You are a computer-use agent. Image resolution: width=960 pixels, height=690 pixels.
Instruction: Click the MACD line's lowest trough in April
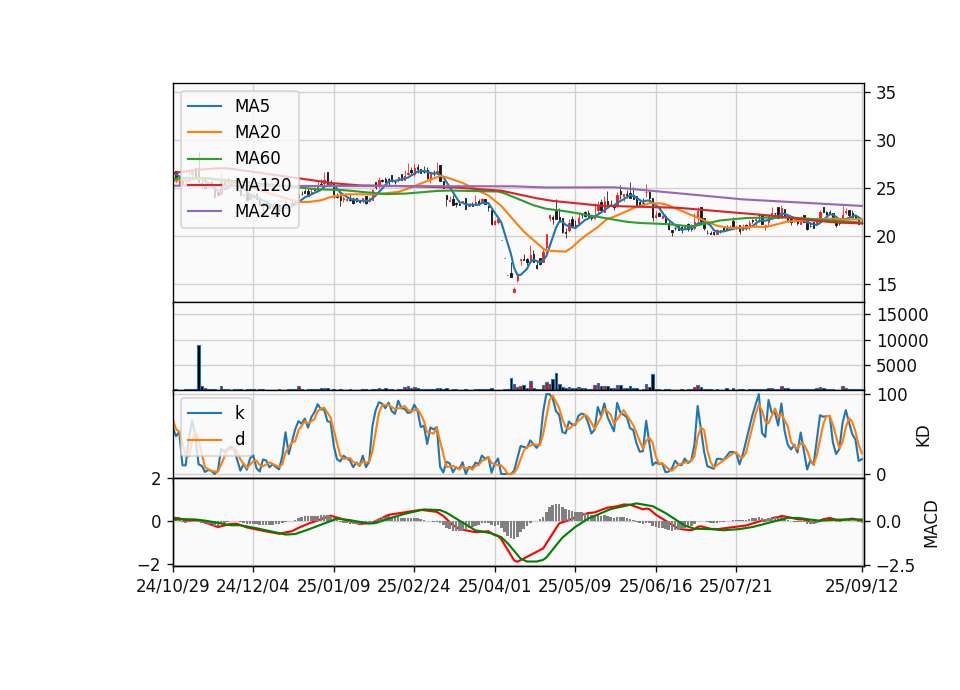[517, 561]
